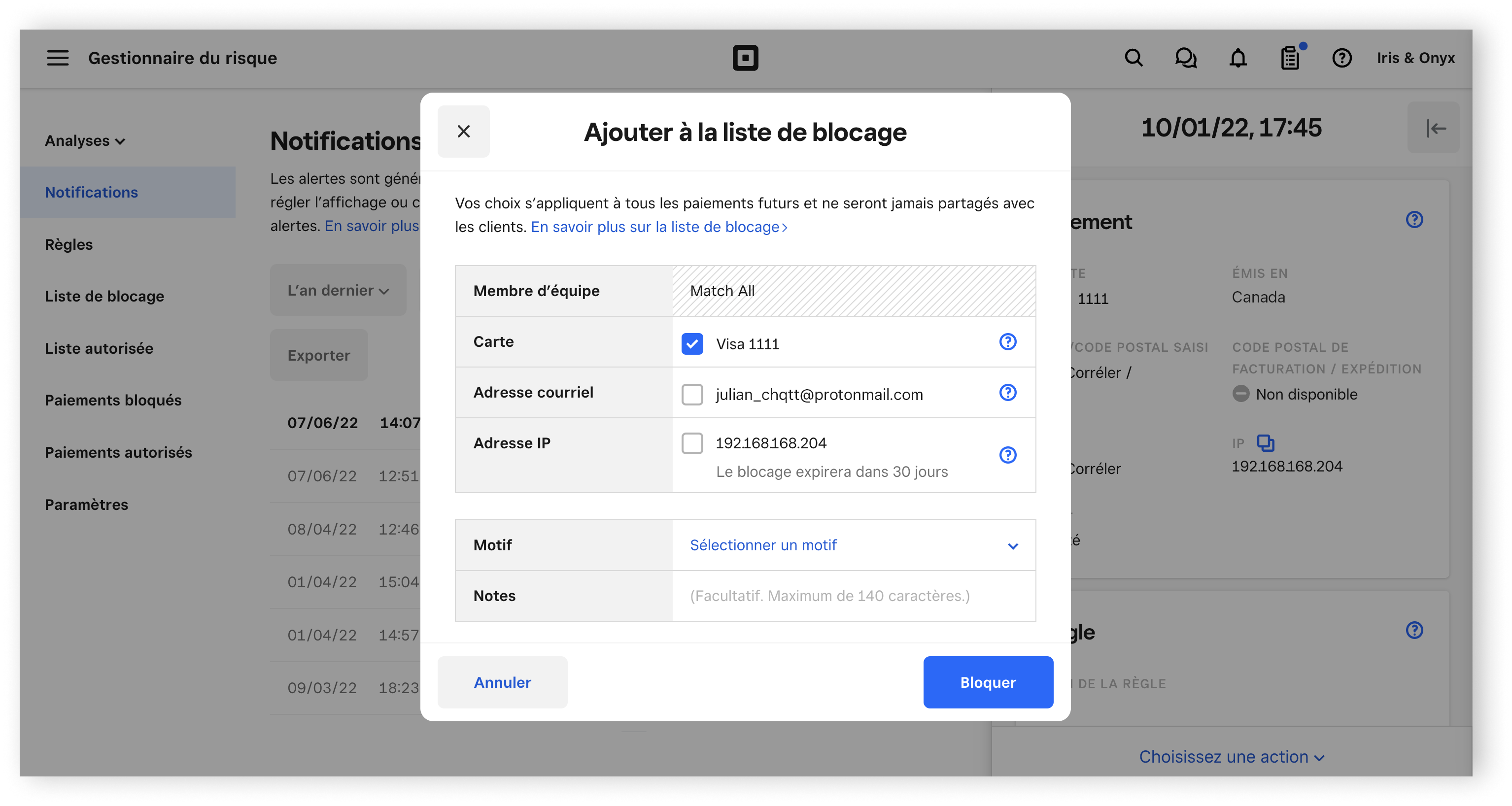
Task: Click the chat/messaging icon
Action: coord(1185,57)
